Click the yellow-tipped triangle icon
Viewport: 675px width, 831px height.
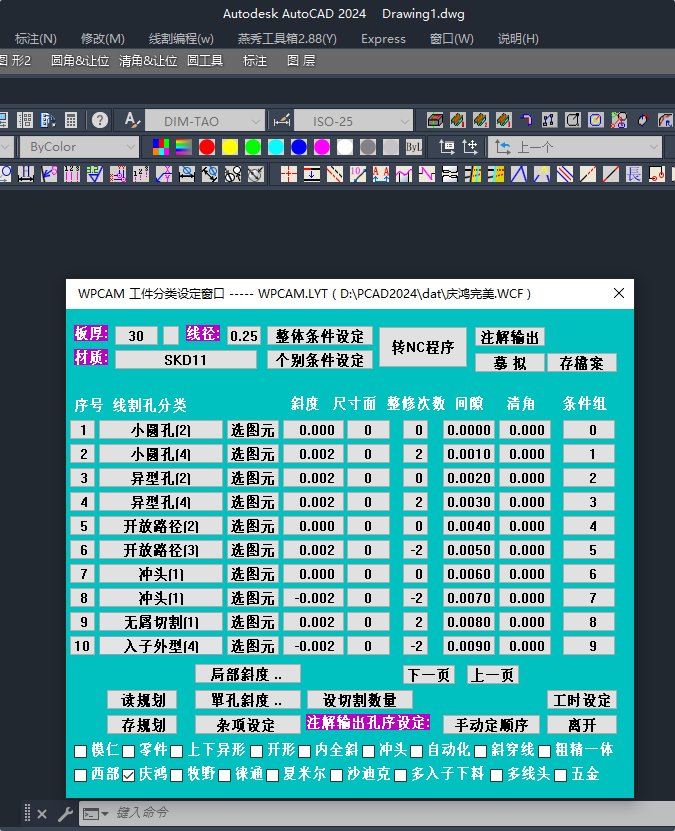[541, 174]
